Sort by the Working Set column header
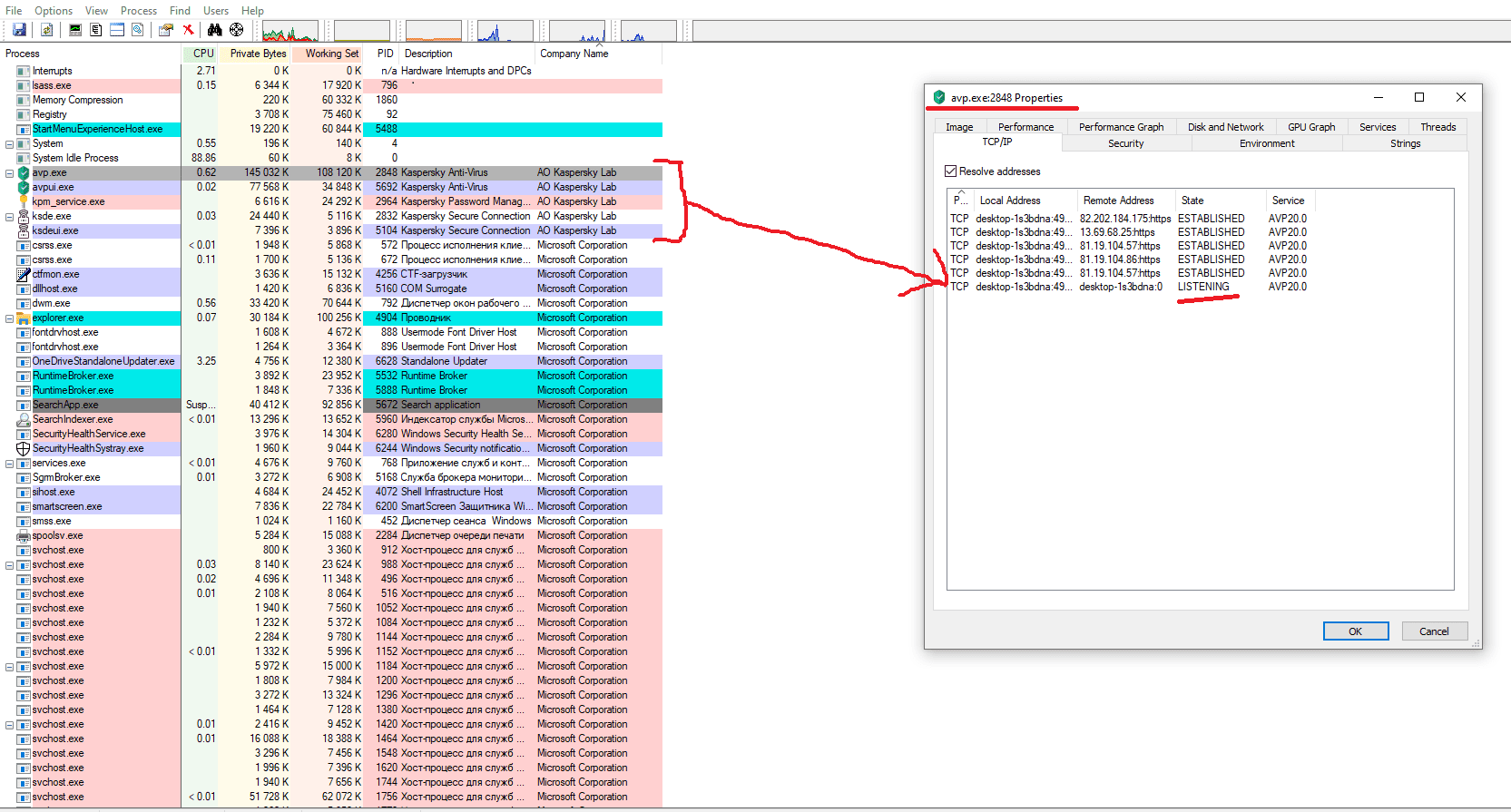Image resolution: width=1511 pixels, height=812 pixels. point(328,54)
